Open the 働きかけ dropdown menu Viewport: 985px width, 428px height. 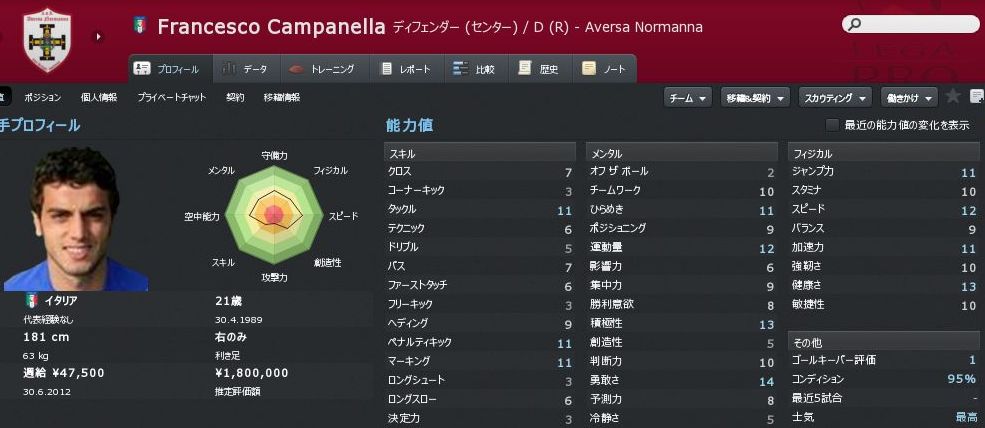(909, 97)
